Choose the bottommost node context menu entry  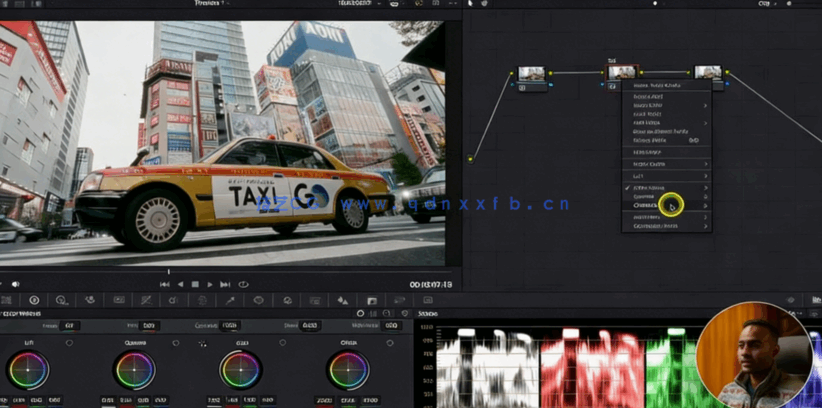pos(666,226)
